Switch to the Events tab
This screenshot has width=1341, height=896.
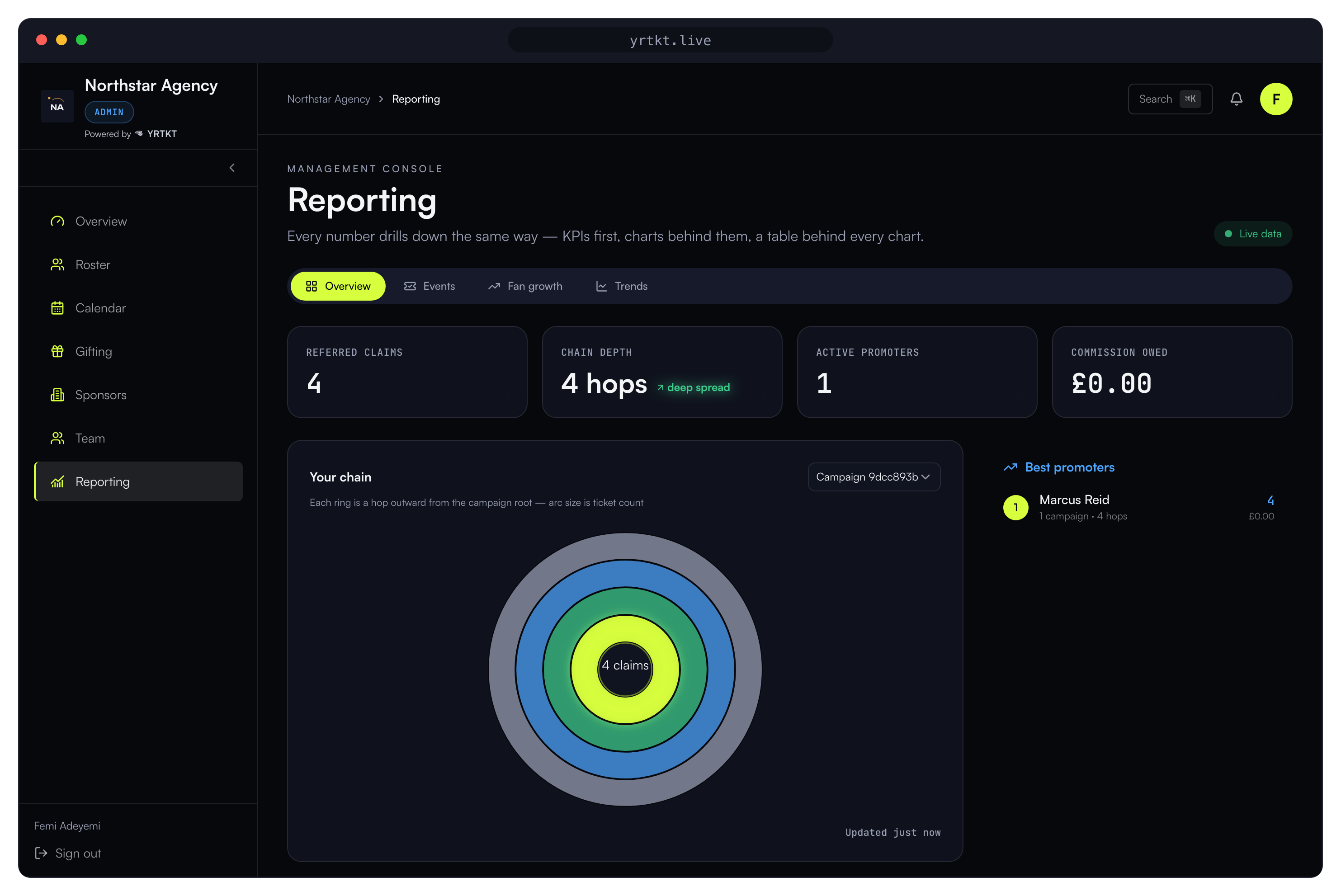[429, 286]
